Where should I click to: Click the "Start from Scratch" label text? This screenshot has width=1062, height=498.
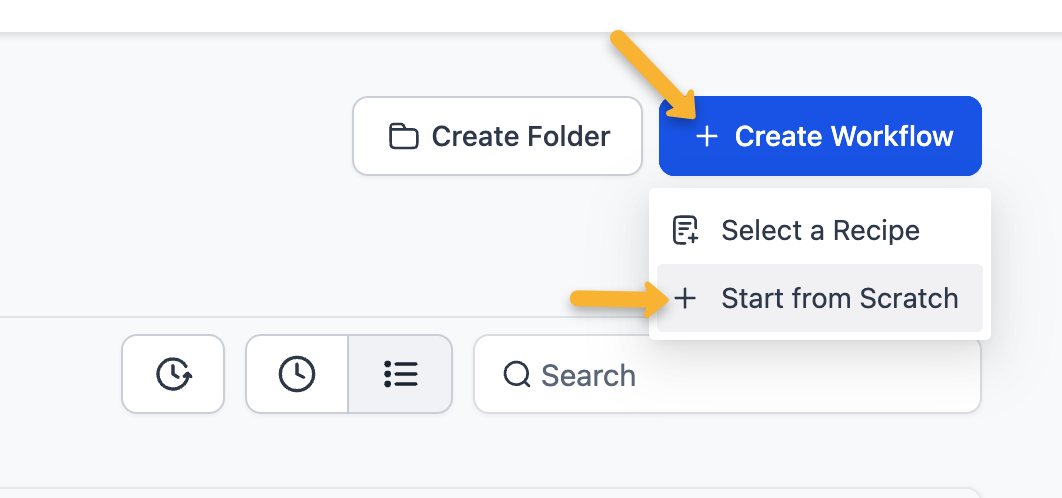pyautogui.click(x=840, y=298)
